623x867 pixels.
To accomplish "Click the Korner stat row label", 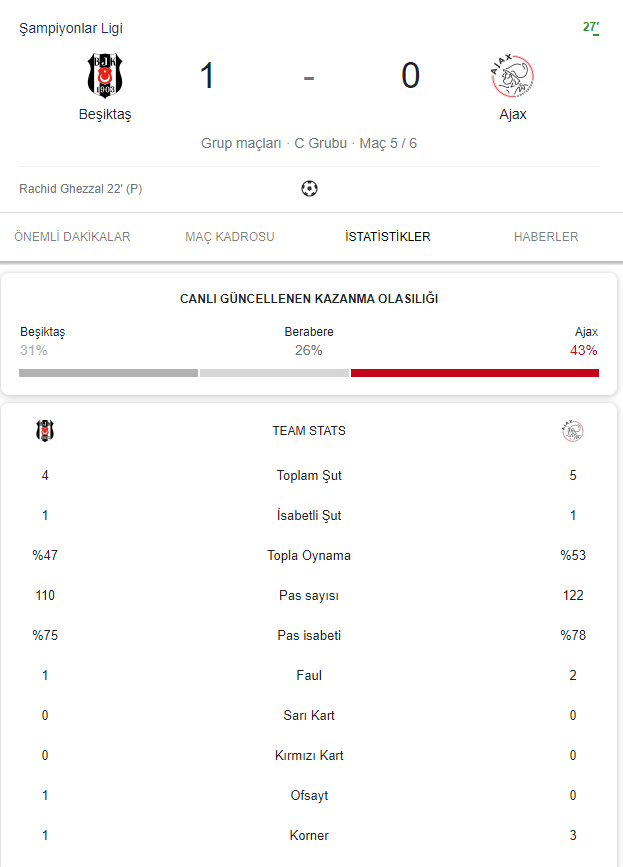I will click(309, 836).
